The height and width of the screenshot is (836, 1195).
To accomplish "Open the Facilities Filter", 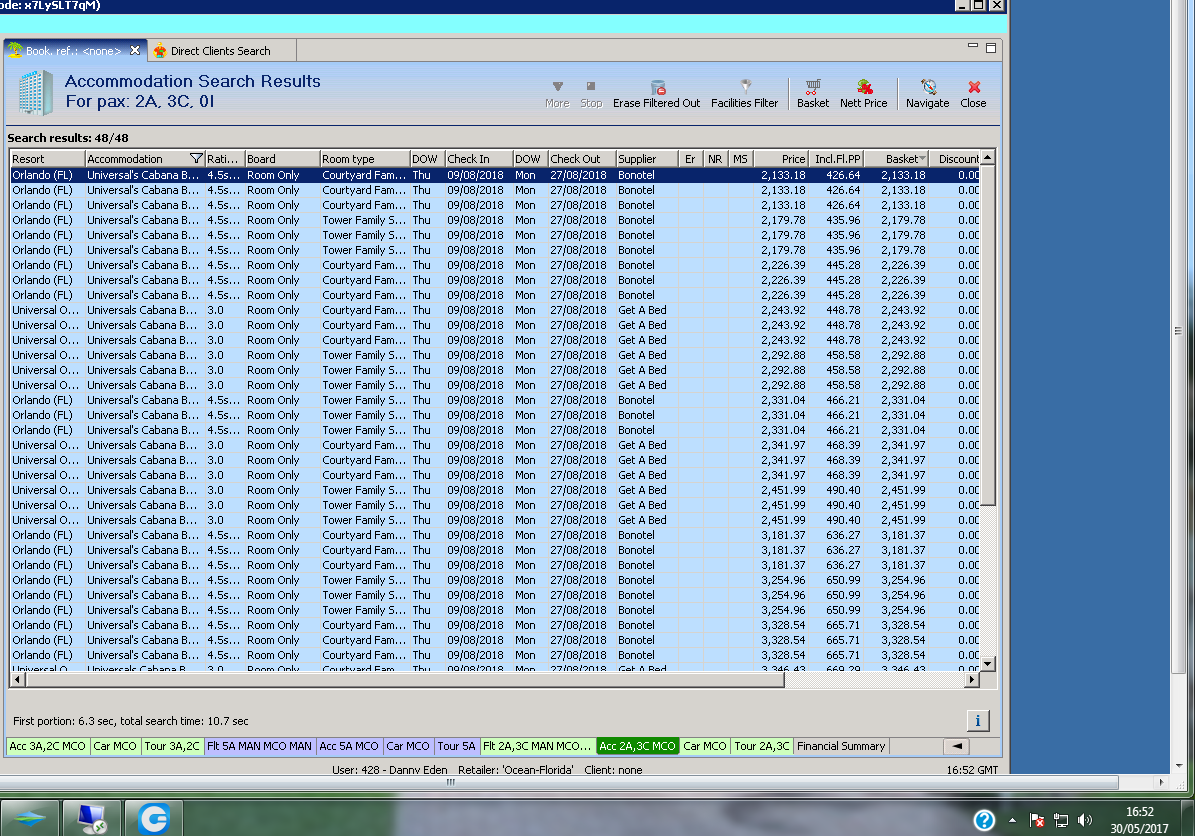I will (x=745, y=94).
